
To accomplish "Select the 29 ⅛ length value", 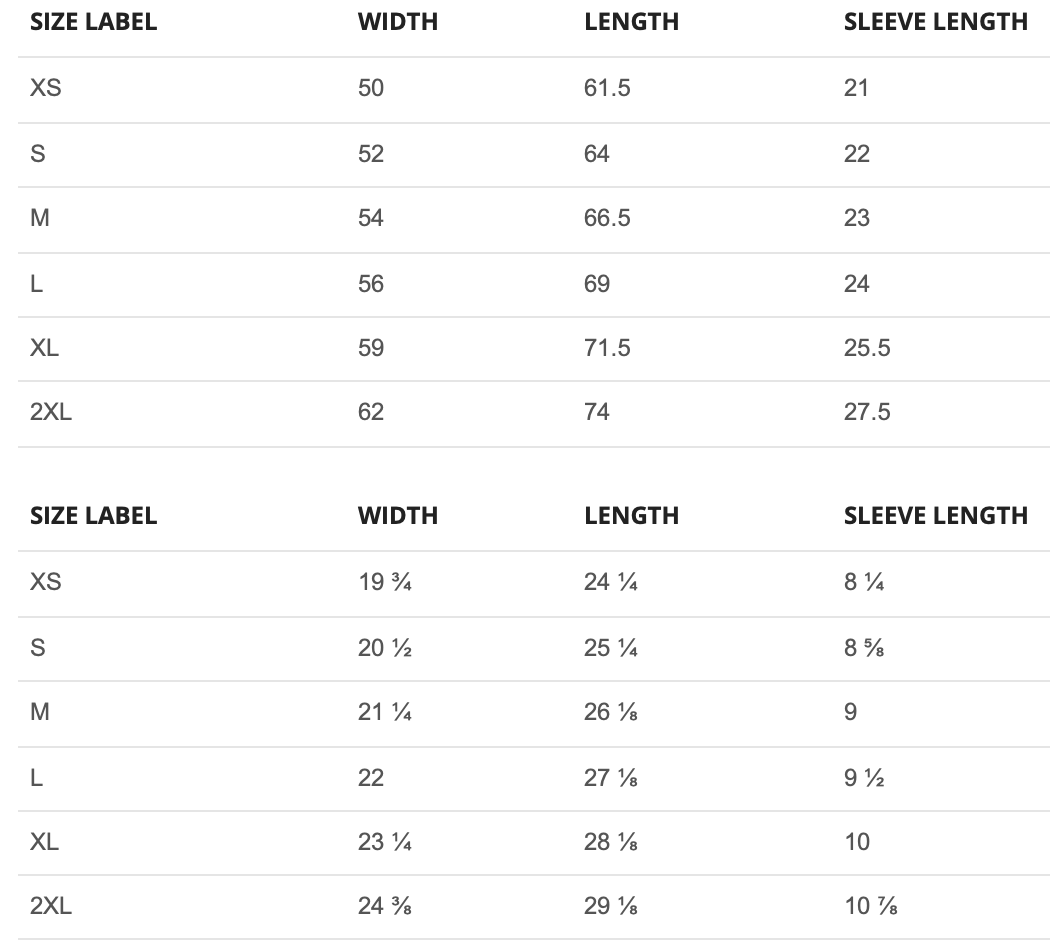I will [x=611, y=907].
